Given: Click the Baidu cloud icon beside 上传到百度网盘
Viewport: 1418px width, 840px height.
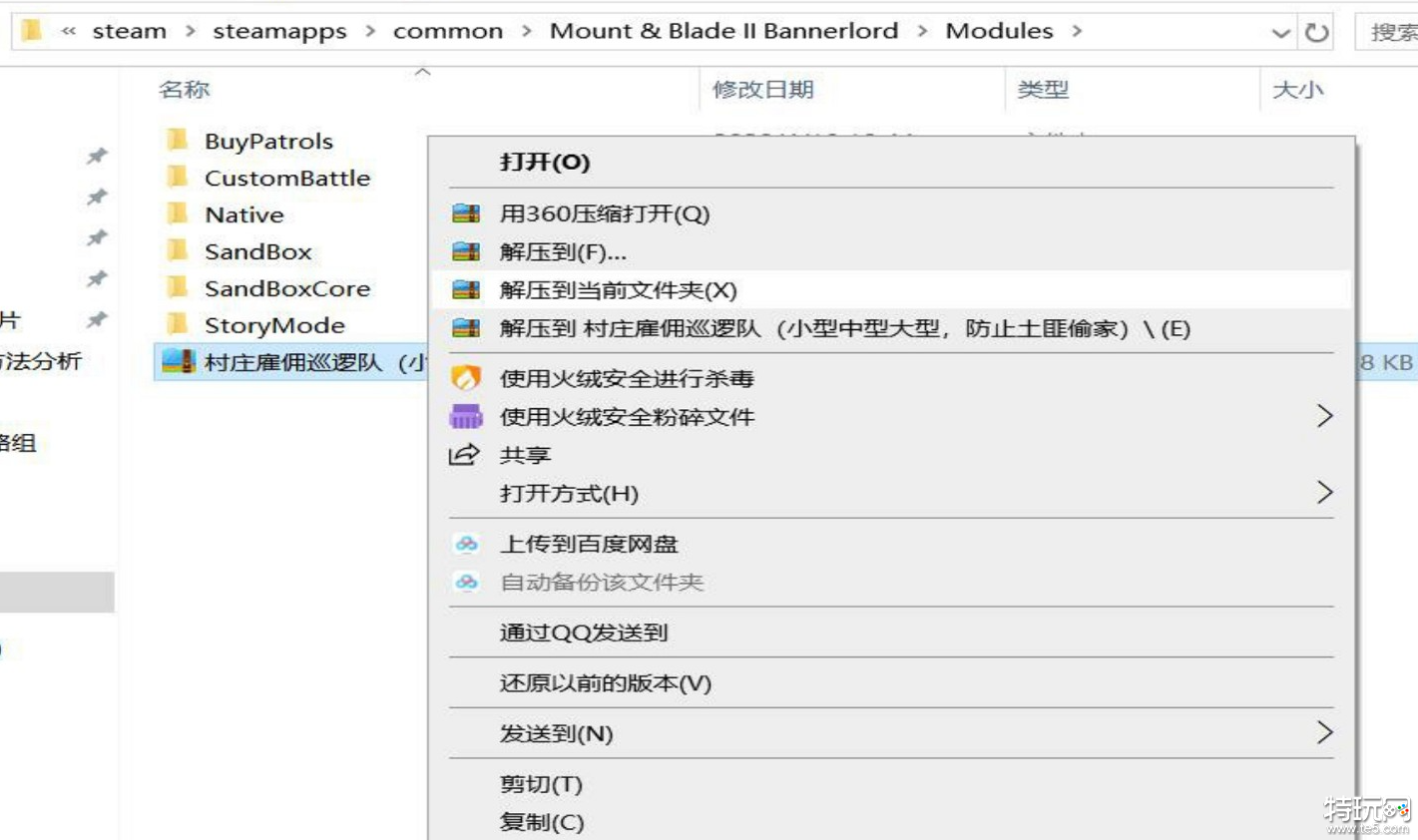Looking at the screenshot, I should click(466, 544).
